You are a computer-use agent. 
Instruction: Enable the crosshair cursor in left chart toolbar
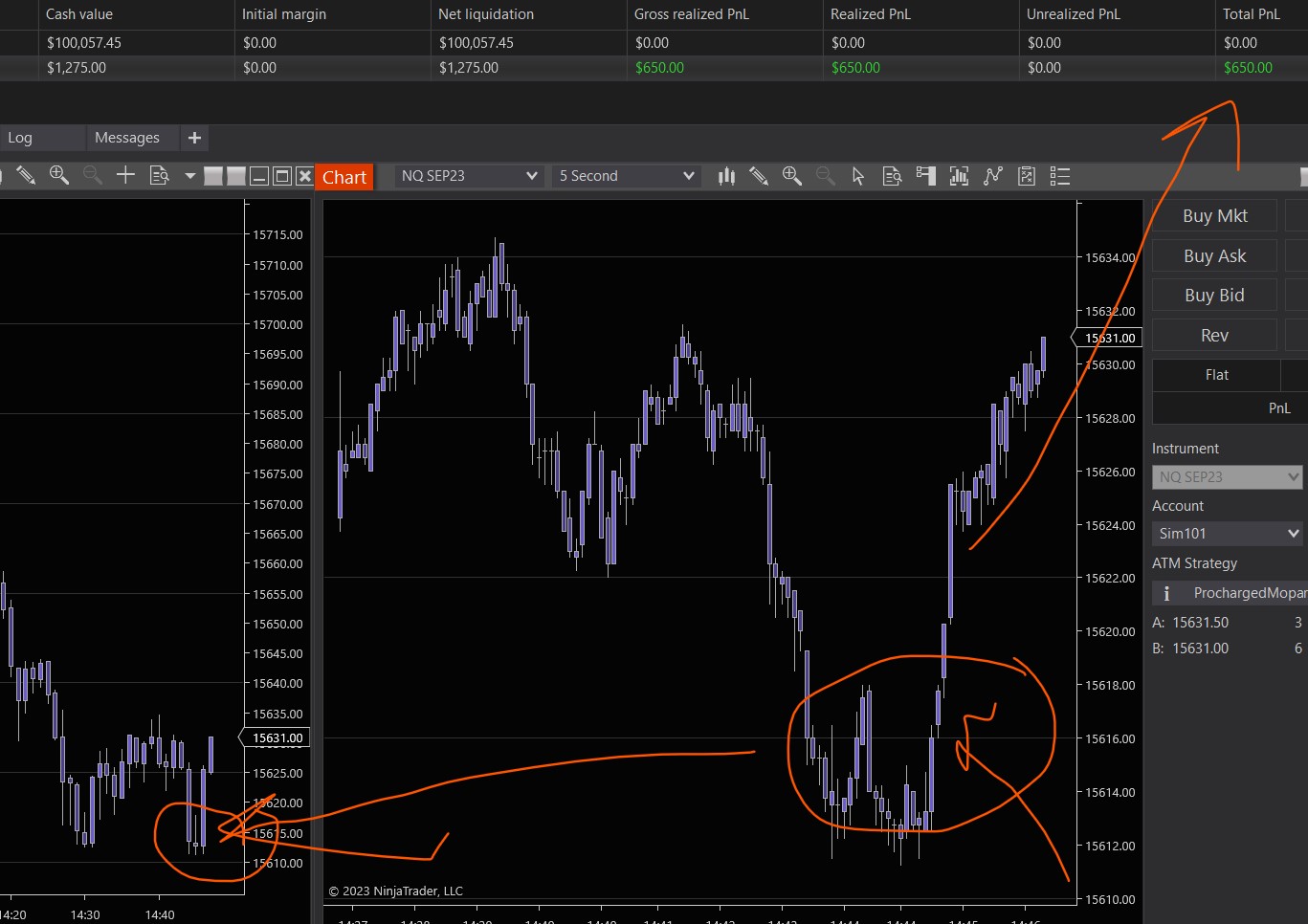[x=125, y=175]
